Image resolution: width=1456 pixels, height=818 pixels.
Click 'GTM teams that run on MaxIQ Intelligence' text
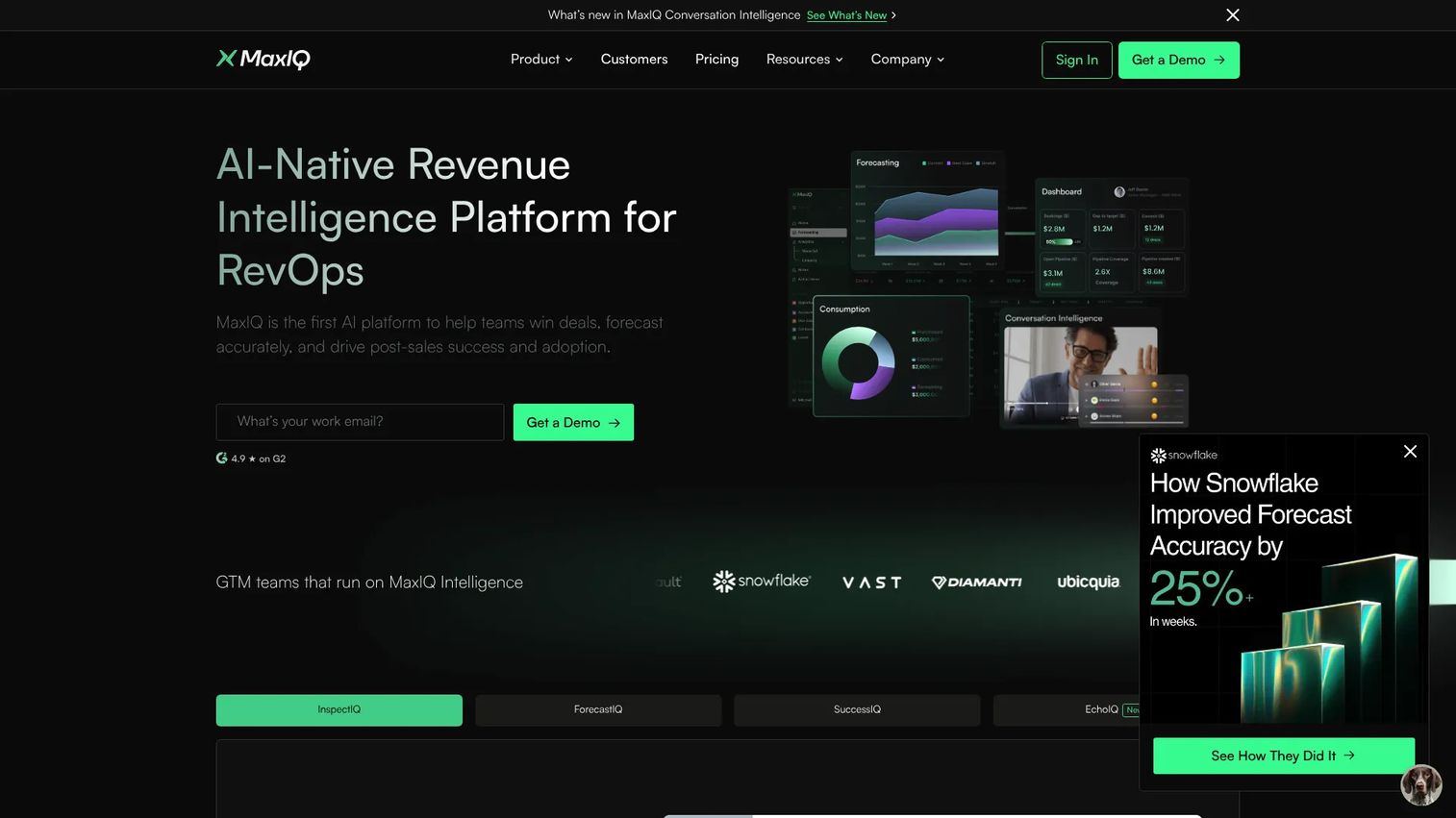[369, 583]
